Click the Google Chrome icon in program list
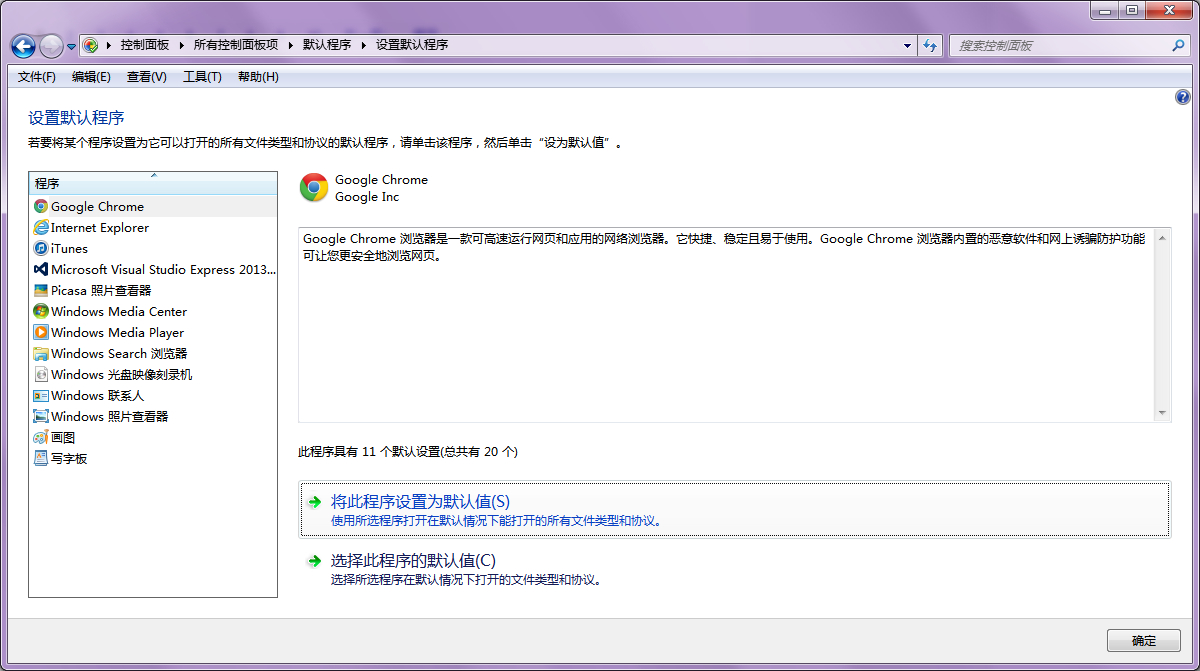This screenshot has height=671, width=1200. [41, 206]
